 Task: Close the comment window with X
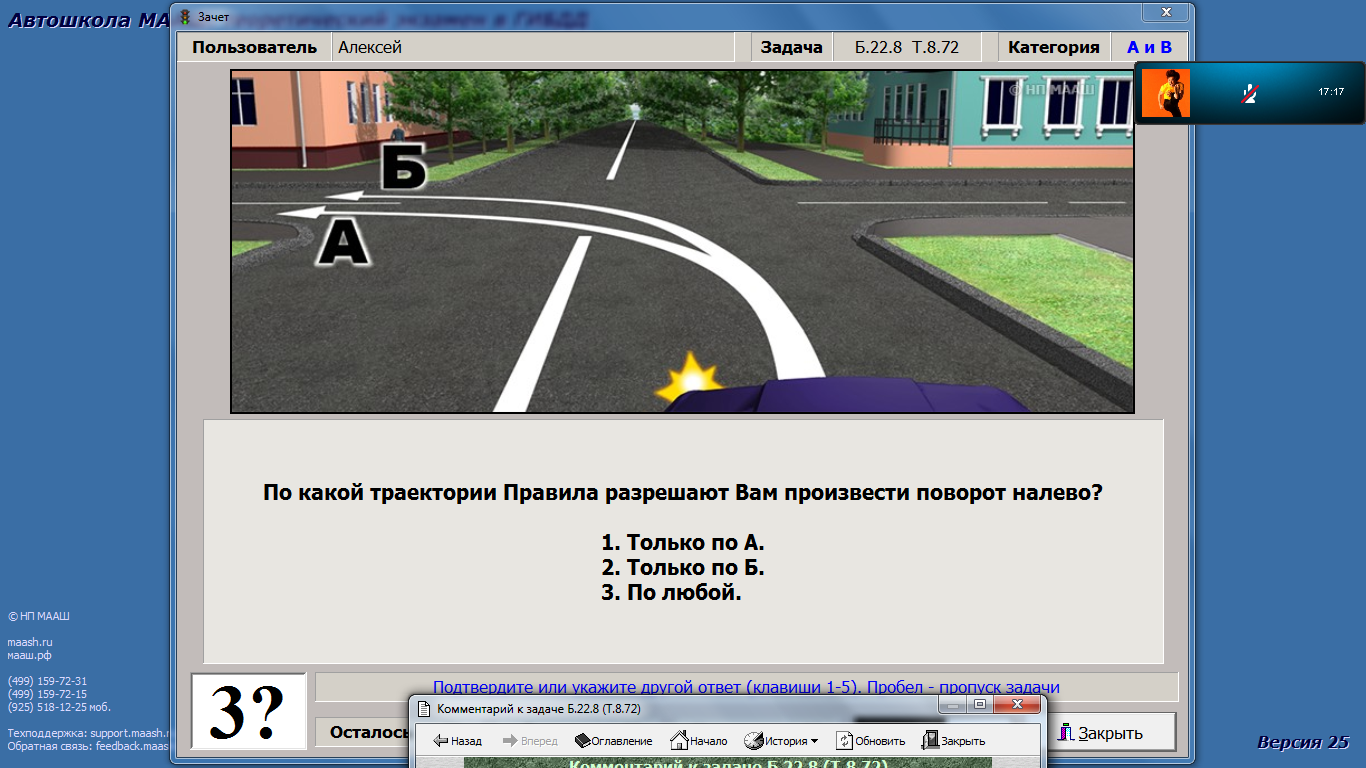point(1017,704)
